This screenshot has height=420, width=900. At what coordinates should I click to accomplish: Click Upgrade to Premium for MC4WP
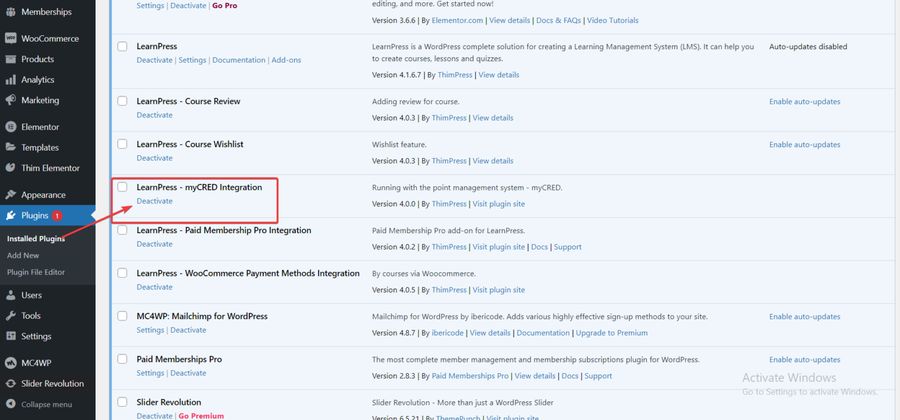611,333
